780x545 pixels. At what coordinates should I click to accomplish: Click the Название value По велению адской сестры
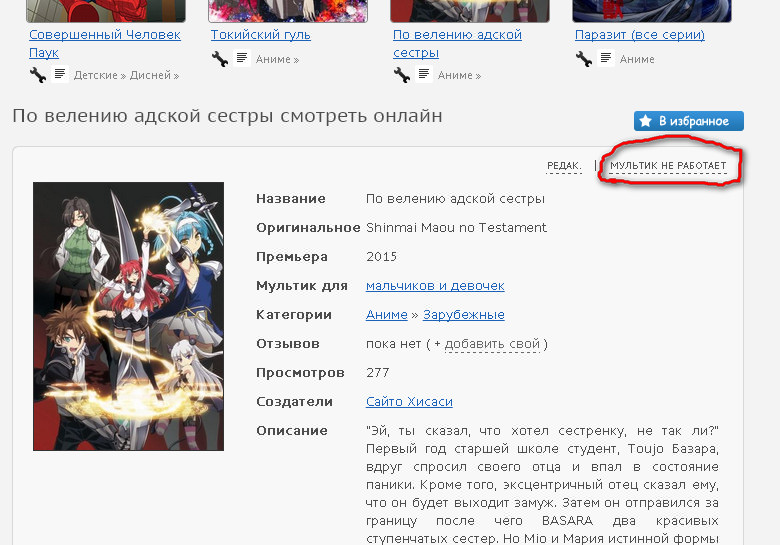pyautogui.click(x=455, y=199)
